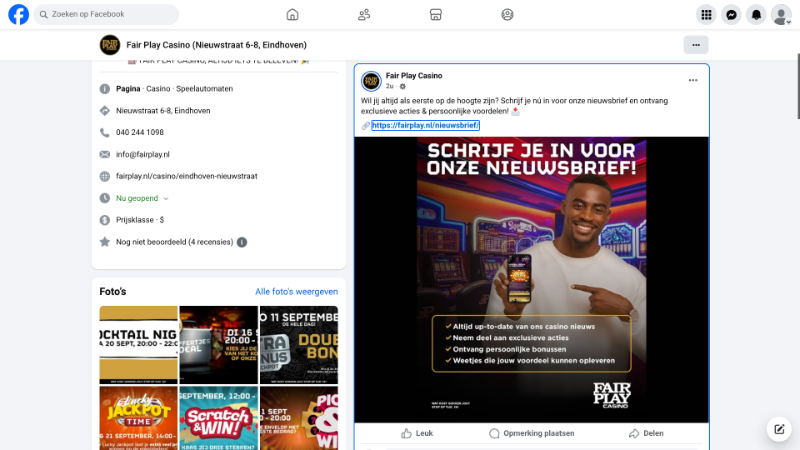This screenshot has height=450, width=800.
Task: Click the post timestamp 2u
Action: pyautogui.click(x=389, y=86)
